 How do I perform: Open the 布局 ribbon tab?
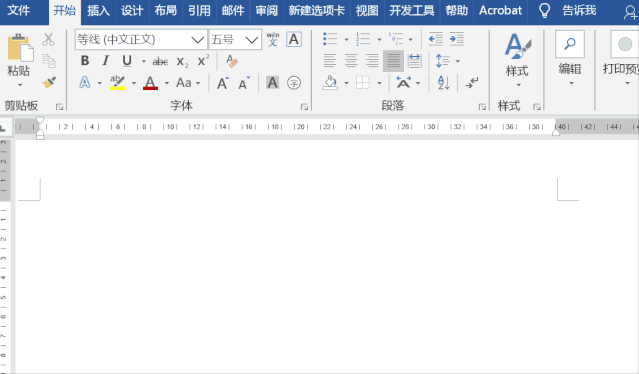coord(165,11)
